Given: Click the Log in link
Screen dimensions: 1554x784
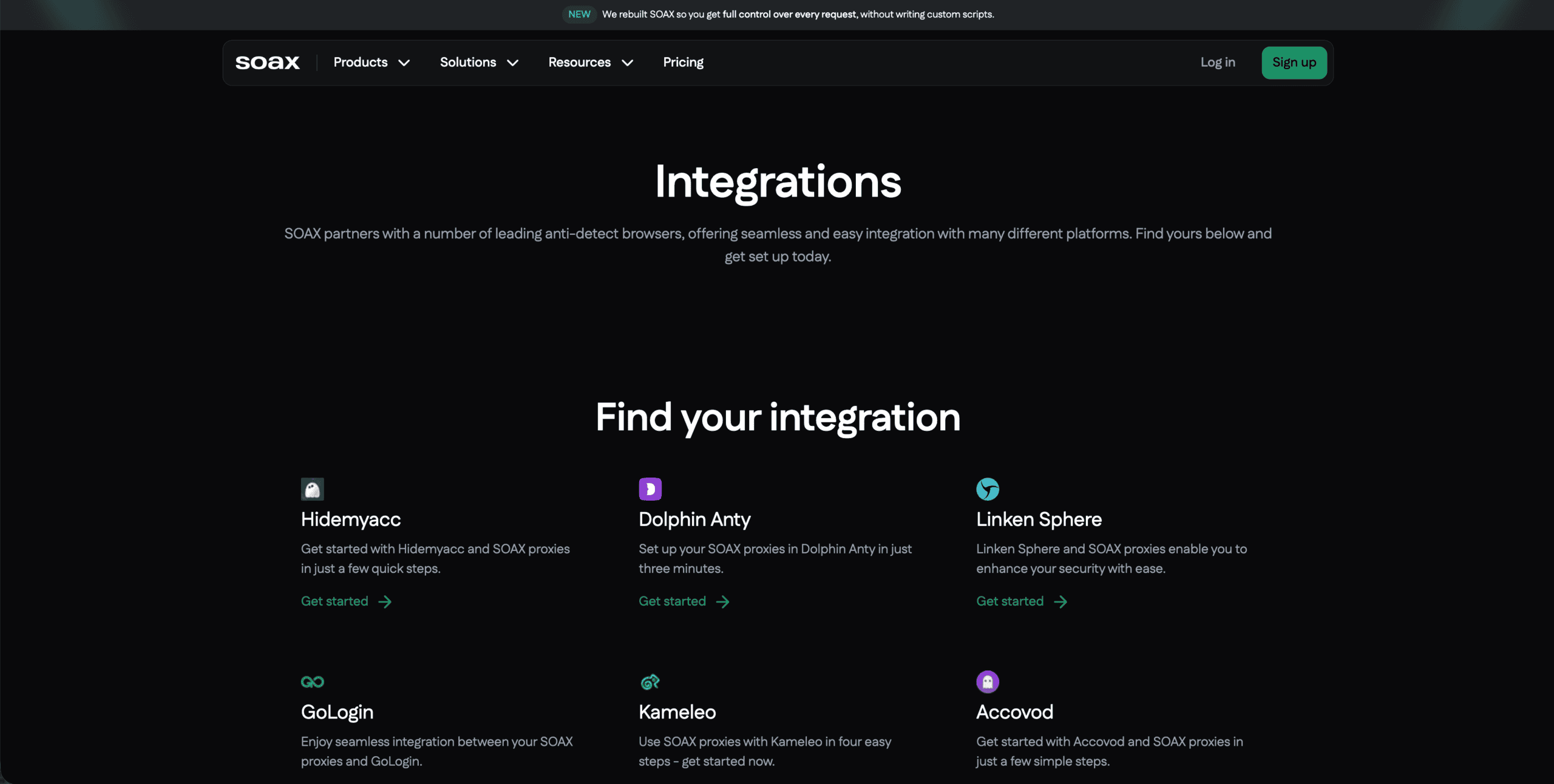Looking at the screenshot, I should pyautogui.click(x=1218, y=63).
